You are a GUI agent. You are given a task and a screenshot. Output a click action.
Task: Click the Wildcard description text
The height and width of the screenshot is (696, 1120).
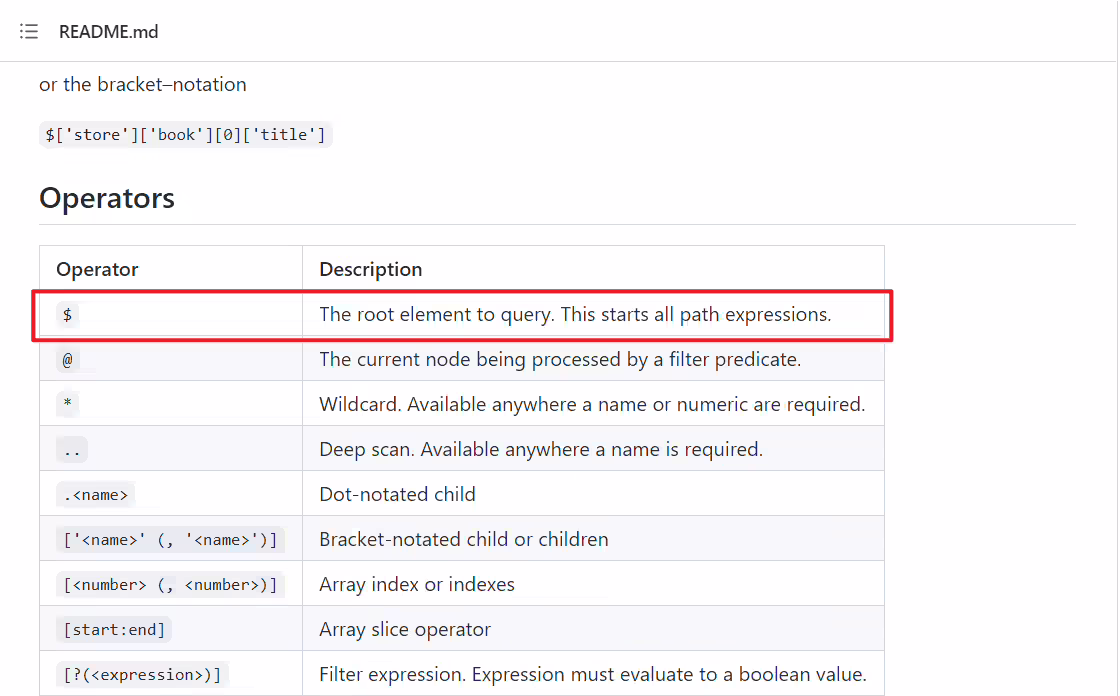click(592, 404)
